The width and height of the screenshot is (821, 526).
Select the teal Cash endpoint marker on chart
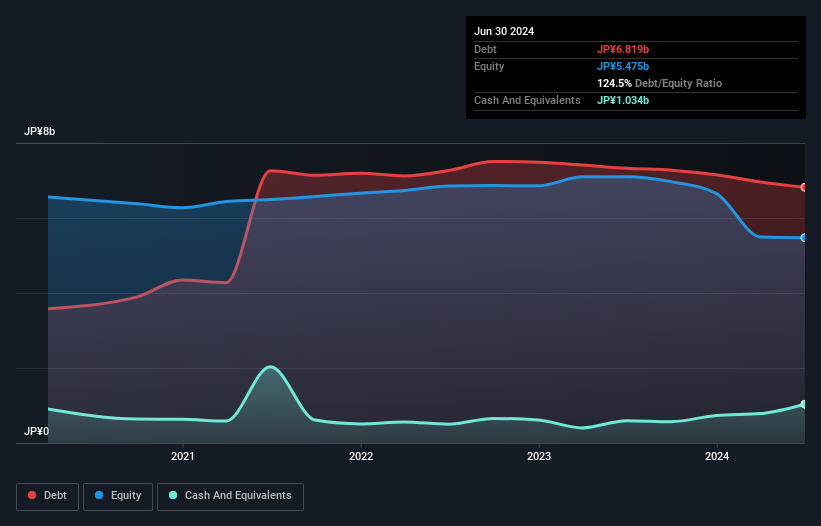point(804,404)
